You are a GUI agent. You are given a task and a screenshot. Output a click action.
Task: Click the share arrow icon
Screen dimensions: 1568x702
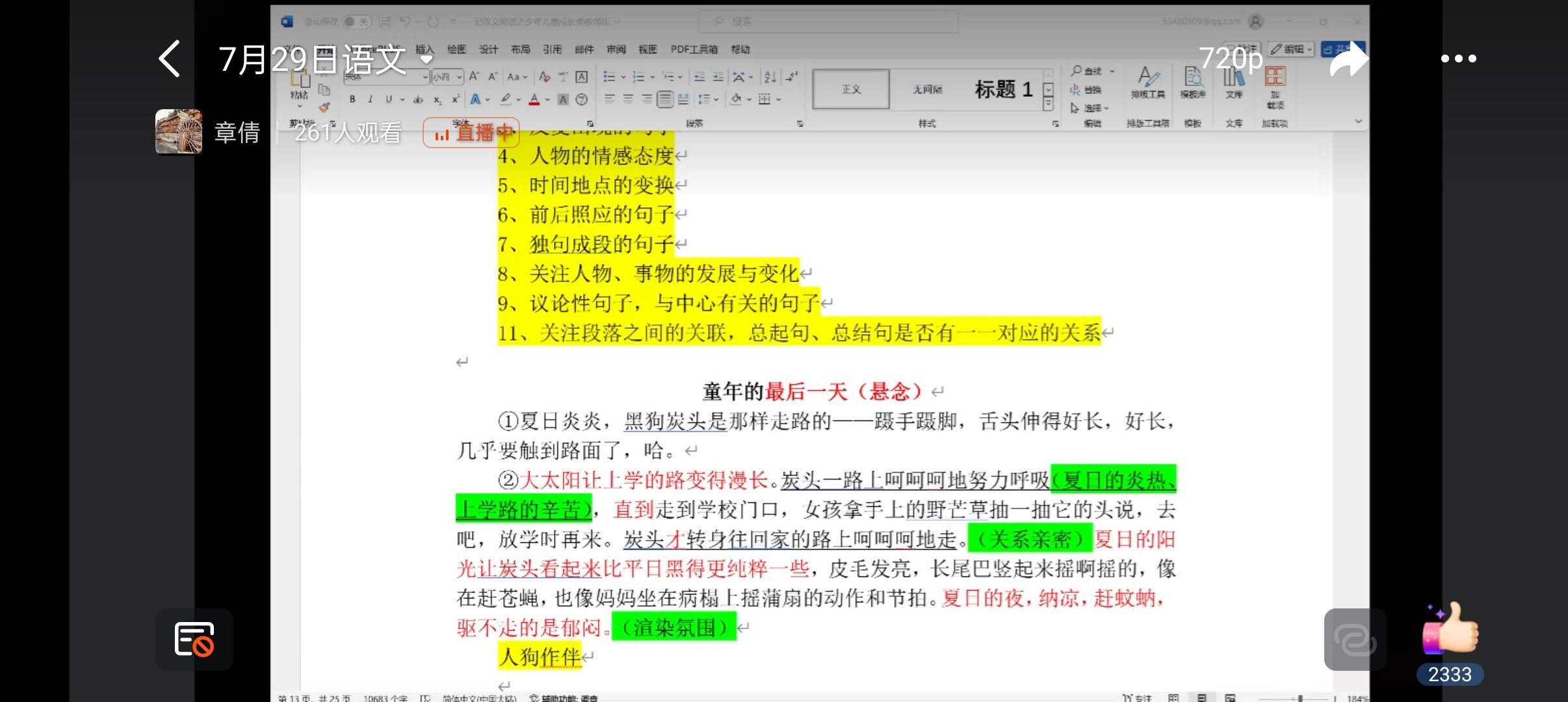pos(1348,59)
